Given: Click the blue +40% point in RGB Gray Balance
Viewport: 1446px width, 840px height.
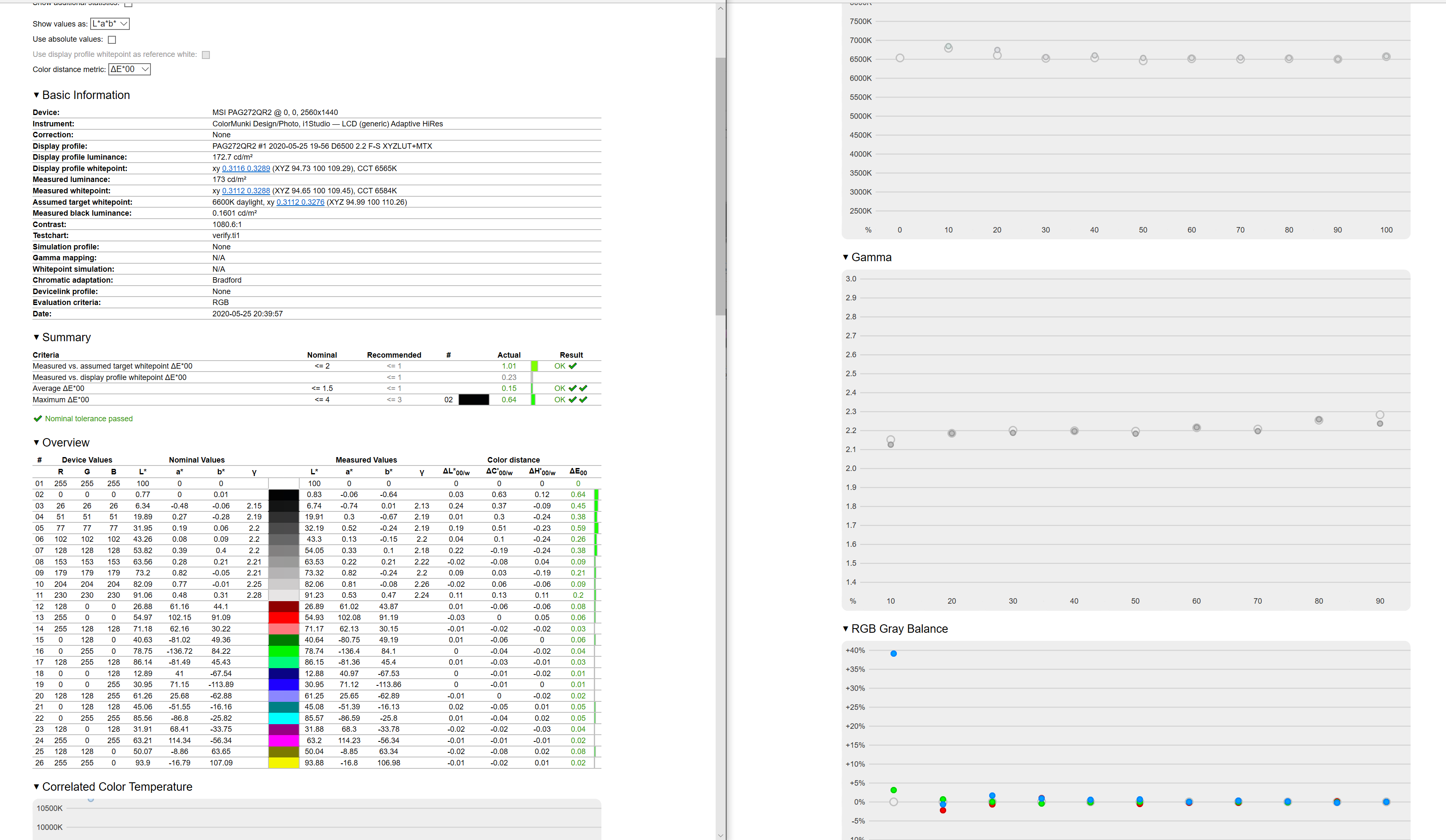Looking at the screenshot, I should pyautogui.click(x=893, y=654).
